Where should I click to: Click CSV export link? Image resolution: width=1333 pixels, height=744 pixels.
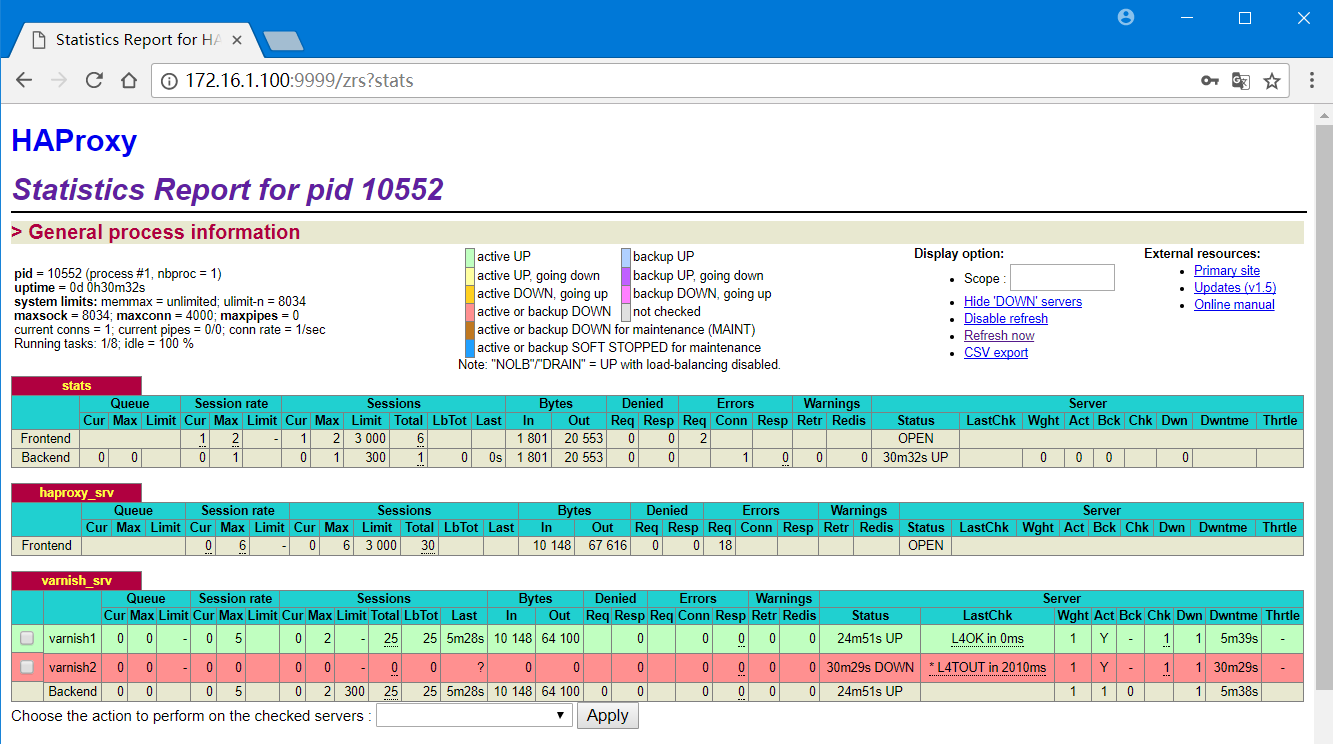point(996,352)
